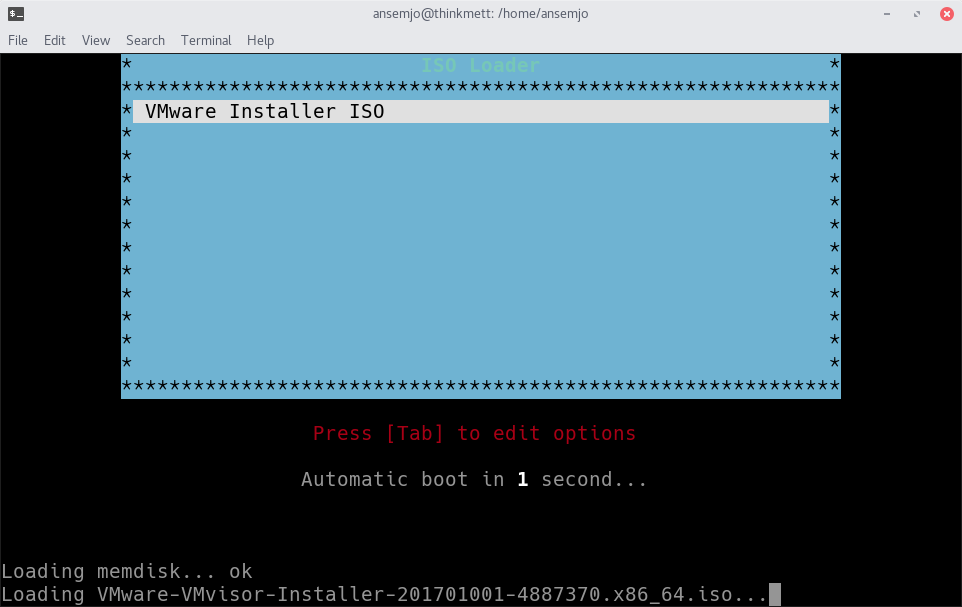Click the Automatic boot countdown message

474,479
